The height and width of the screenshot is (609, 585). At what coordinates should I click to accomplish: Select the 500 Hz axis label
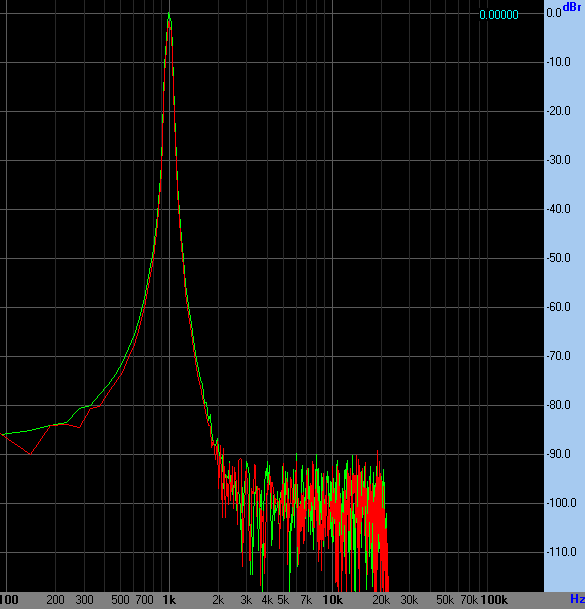click(x=120, y=600)
